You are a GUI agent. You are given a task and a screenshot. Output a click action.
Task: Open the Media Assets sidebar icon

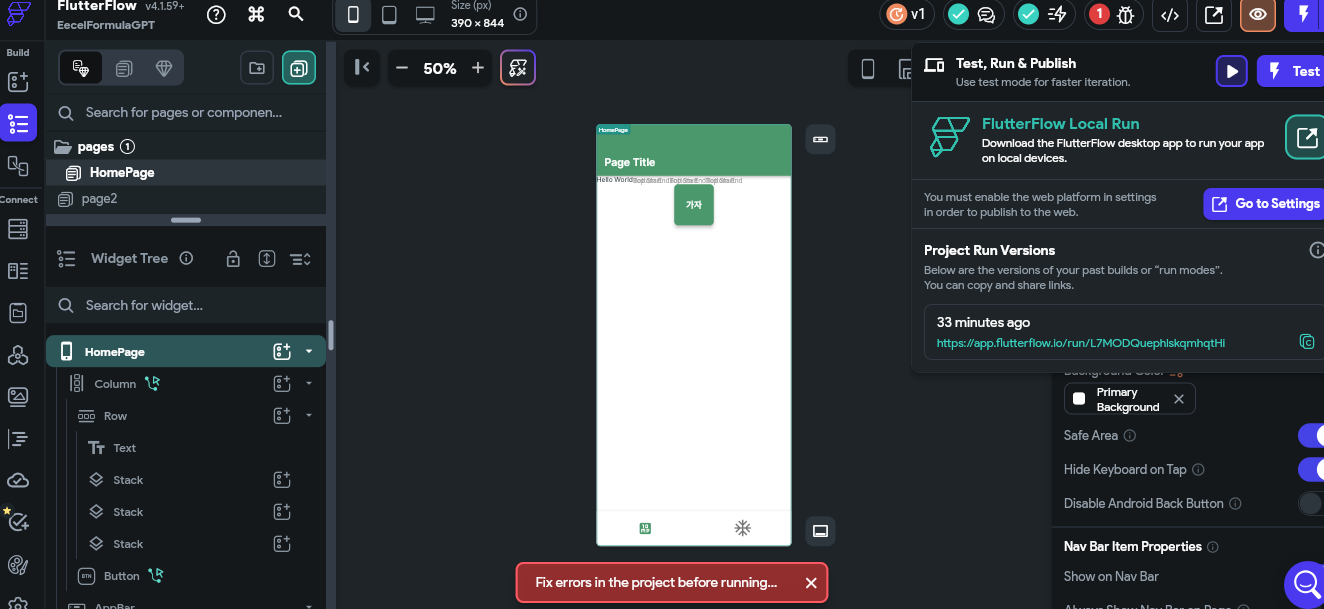pyautogui.click(x=18, y=397)
